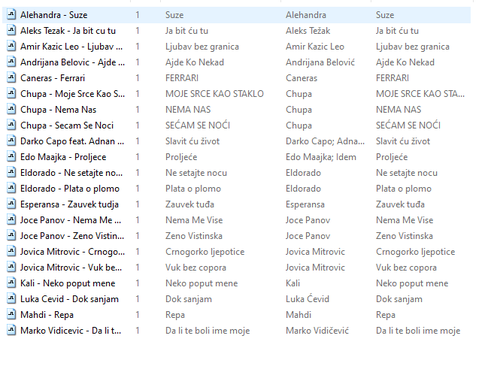Viewport: 500px width, 366px height.
Task: Click gray title cell 'Crnogorko ljepotice'
Action: (x=205, y=252)
